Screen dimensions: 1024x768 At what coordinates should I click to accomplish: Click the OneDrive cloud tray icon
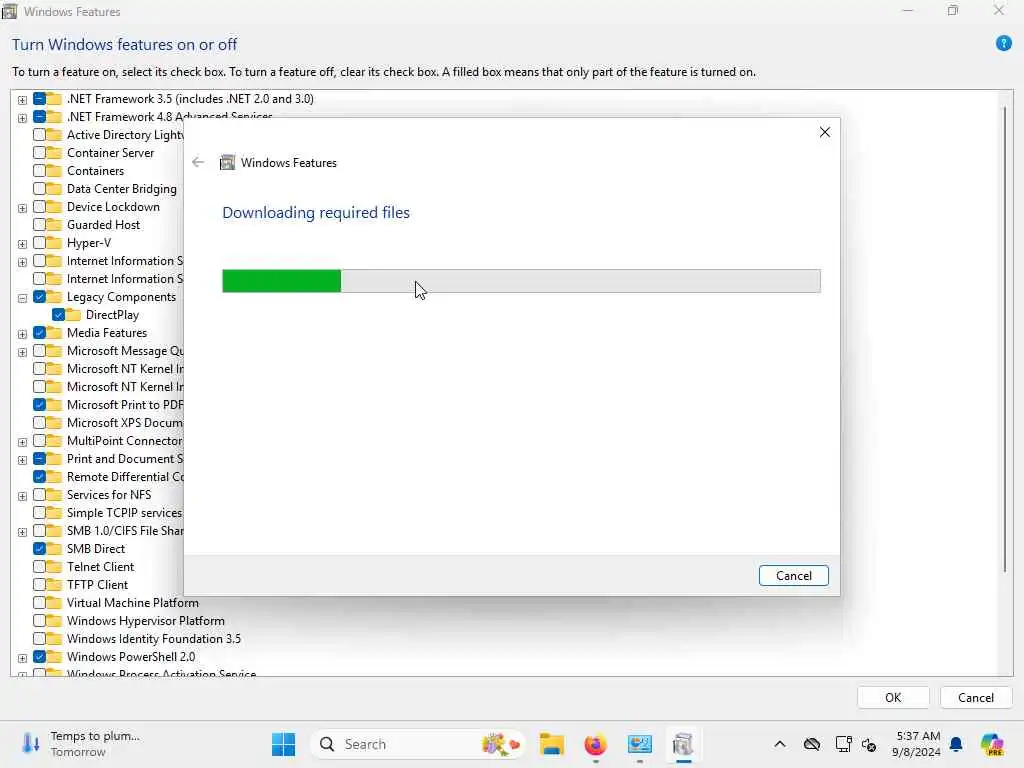pos(812,744)
